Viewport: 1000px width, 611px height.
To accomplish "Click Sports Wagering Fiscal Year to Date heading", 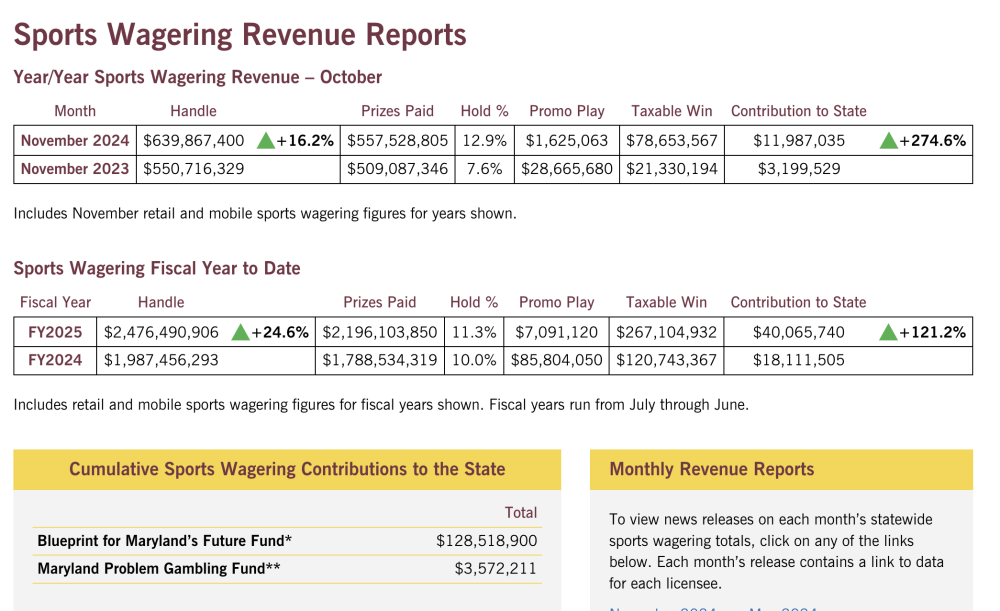I will 157,269.
